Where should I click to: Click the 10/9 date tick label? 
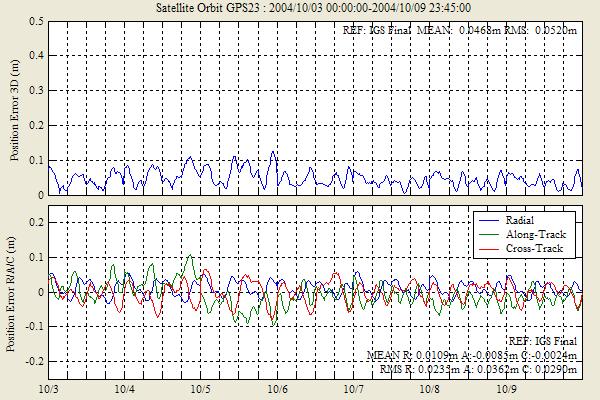click(506, 387)
